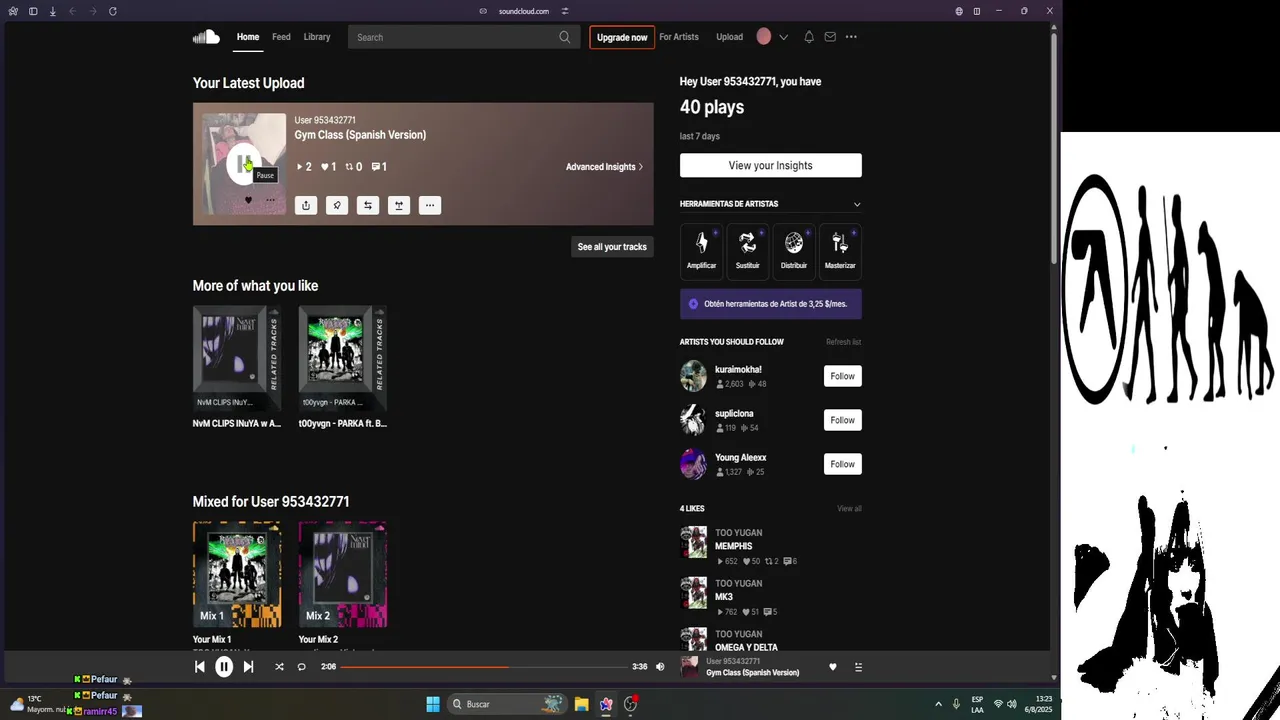The width and height of the screenshot is (1280, 720).
Task: Pause the track on the Gym Class artwork
Action: [x=244, y=164]
